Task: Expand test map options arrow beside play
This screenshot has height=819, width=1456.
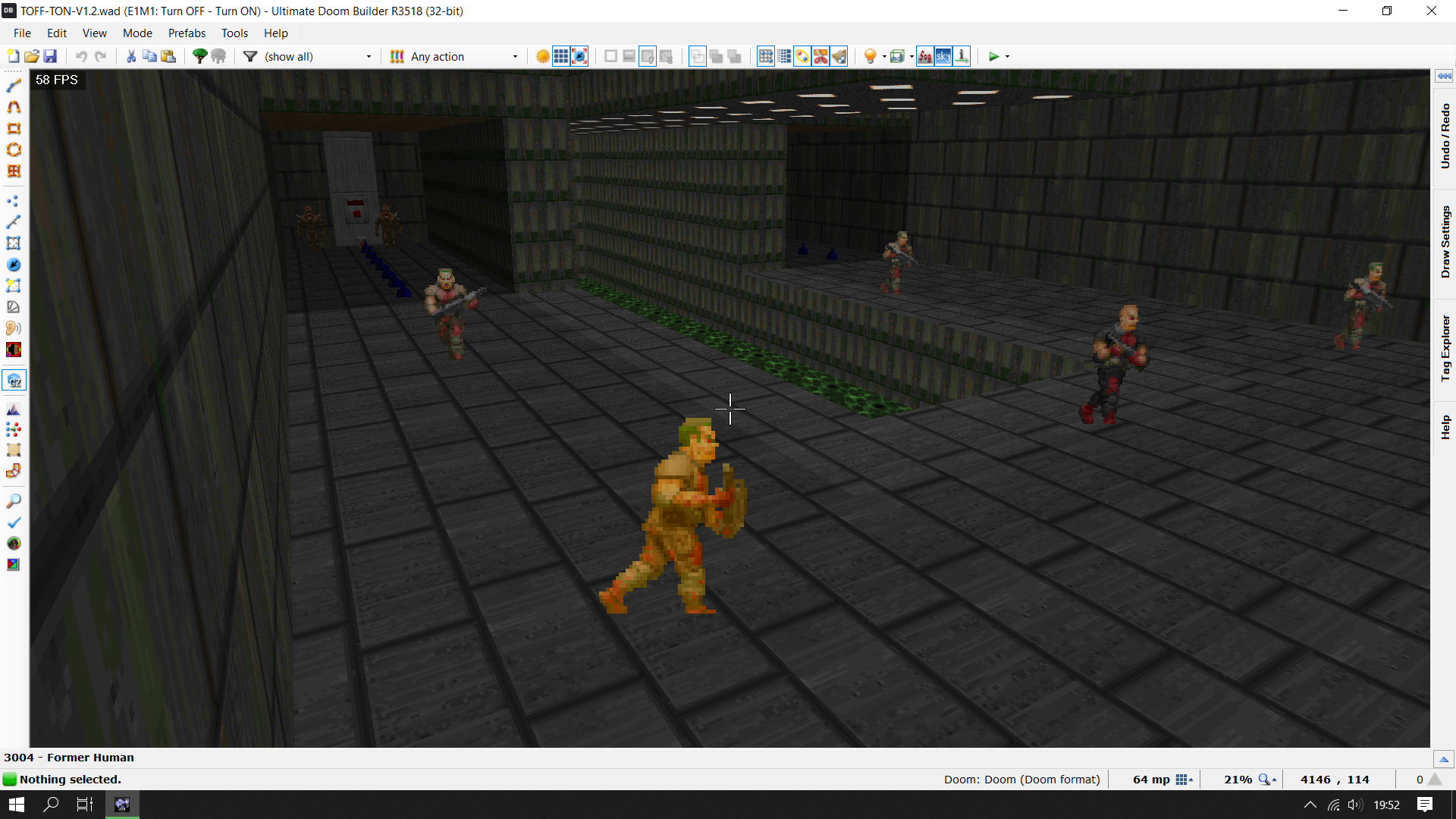Action: 1007,56
